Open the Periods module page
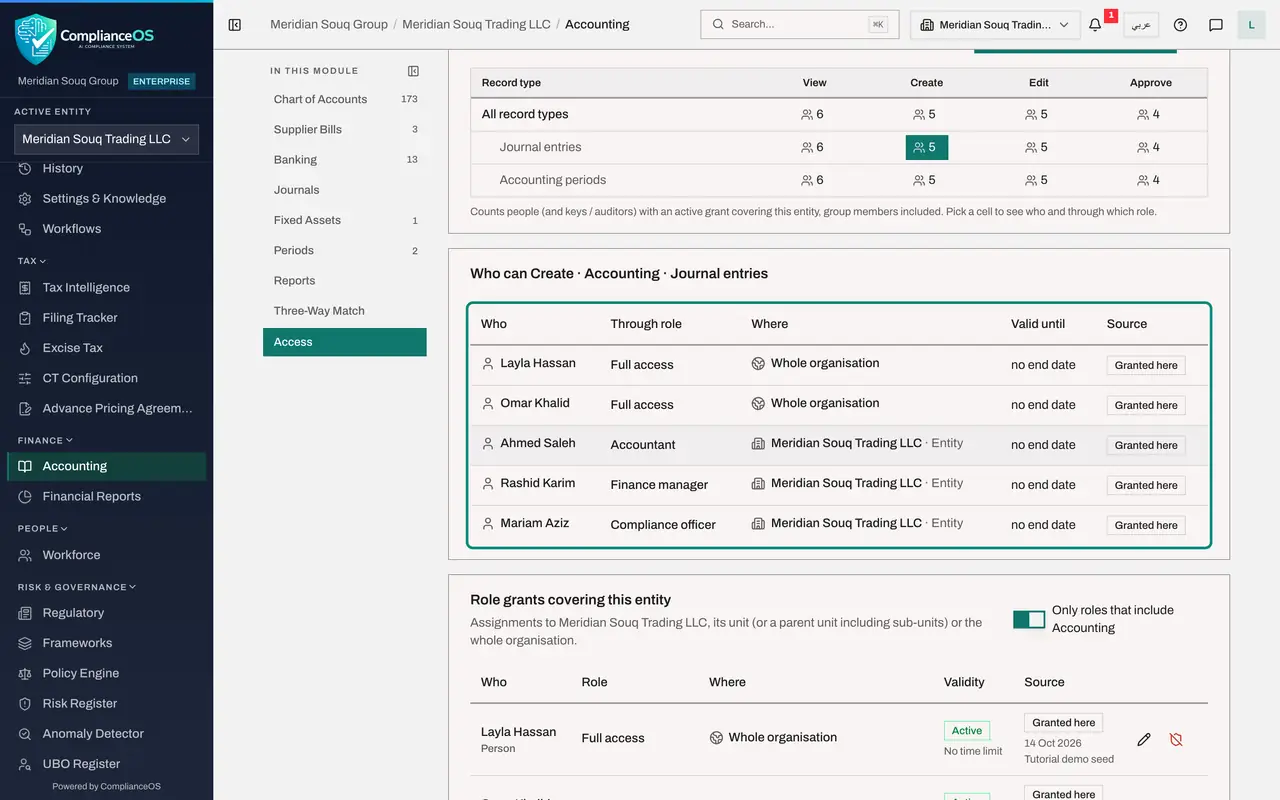 (x=345, y=250)
